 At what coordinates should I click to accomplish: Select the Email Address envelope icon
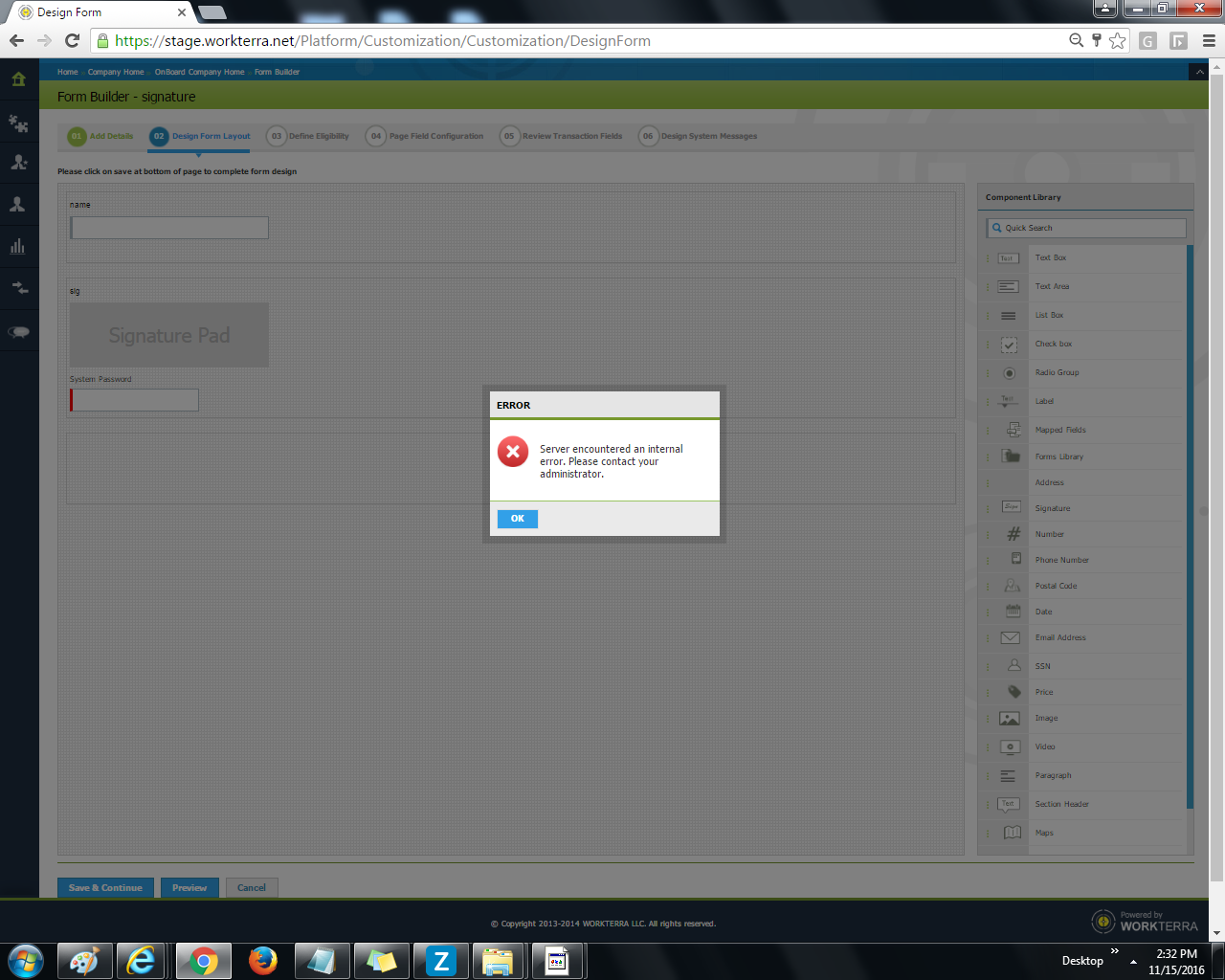point(1010,637)
